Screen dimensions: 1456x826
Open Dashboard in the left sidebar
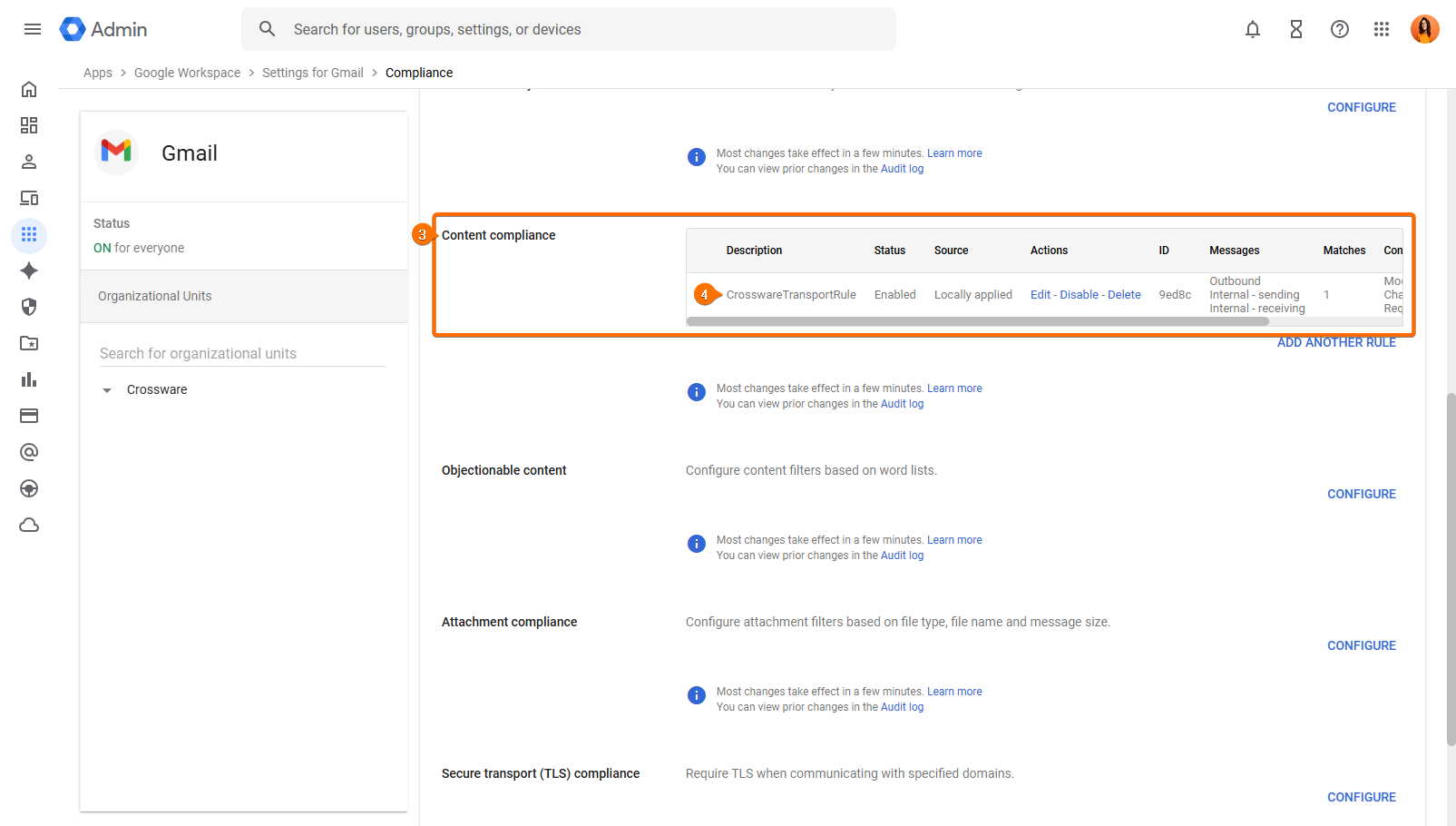pos(29,125)
